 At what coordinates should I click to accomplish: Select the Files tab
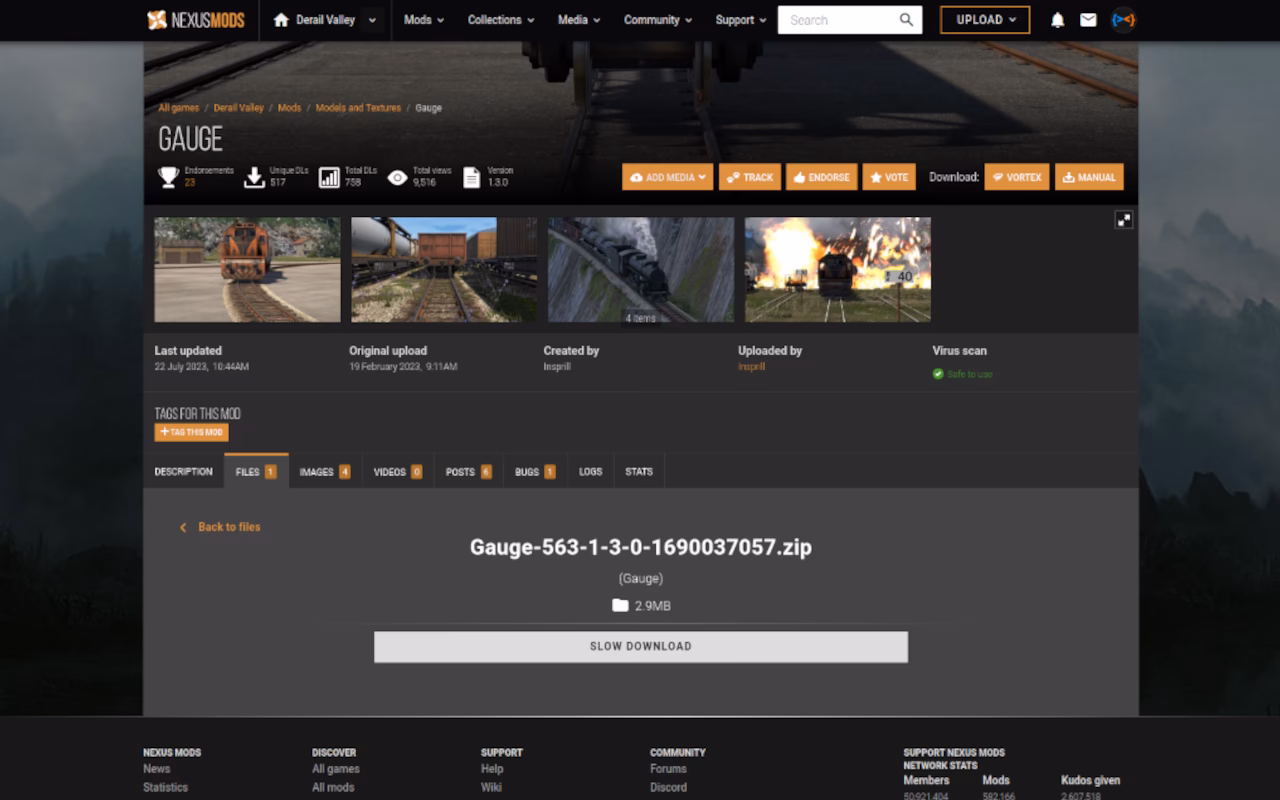coord(256,472)
